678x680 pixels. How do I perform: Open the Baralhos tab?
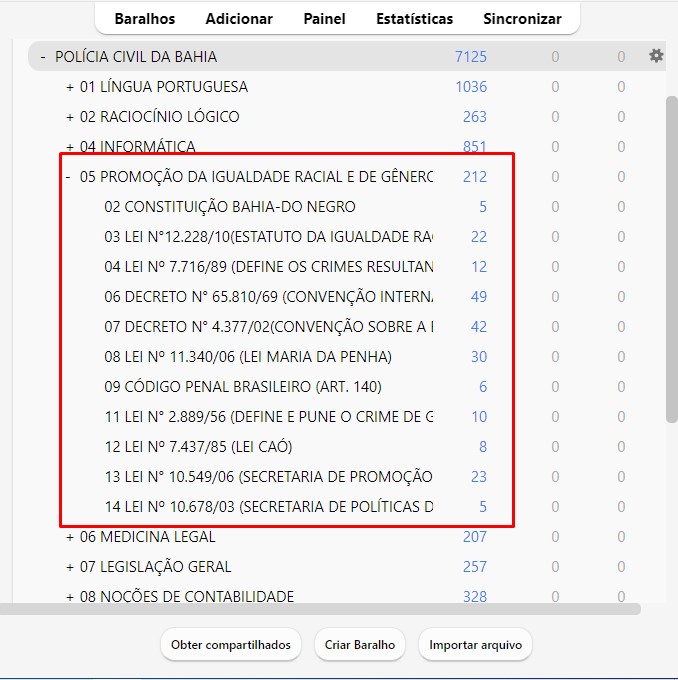[x=145, y=19]
